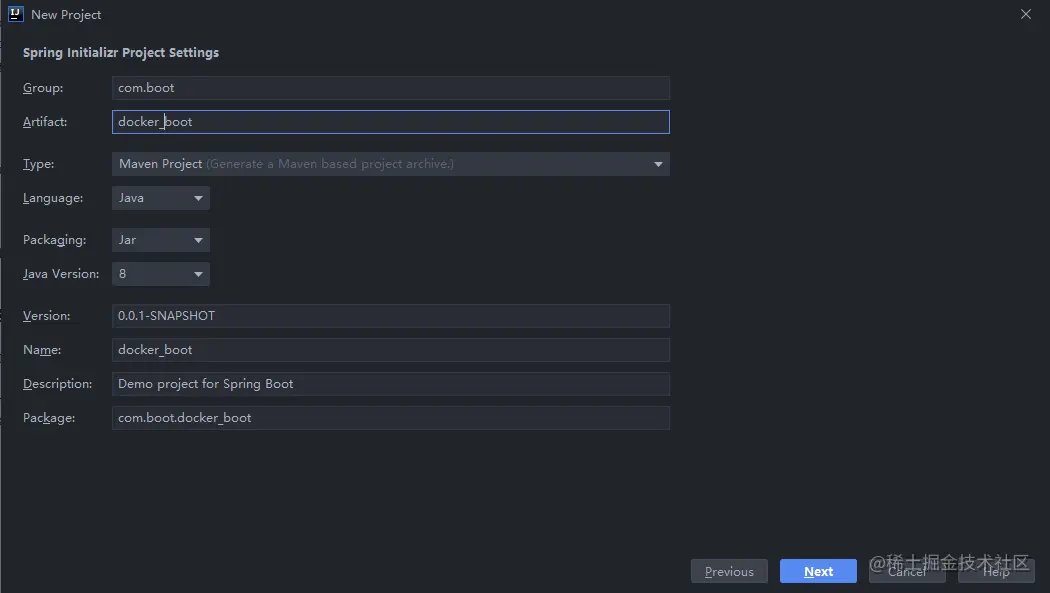Go back with the Previous button
Image resolution: width=1050 pixels, height=593 pixels.
729,572
